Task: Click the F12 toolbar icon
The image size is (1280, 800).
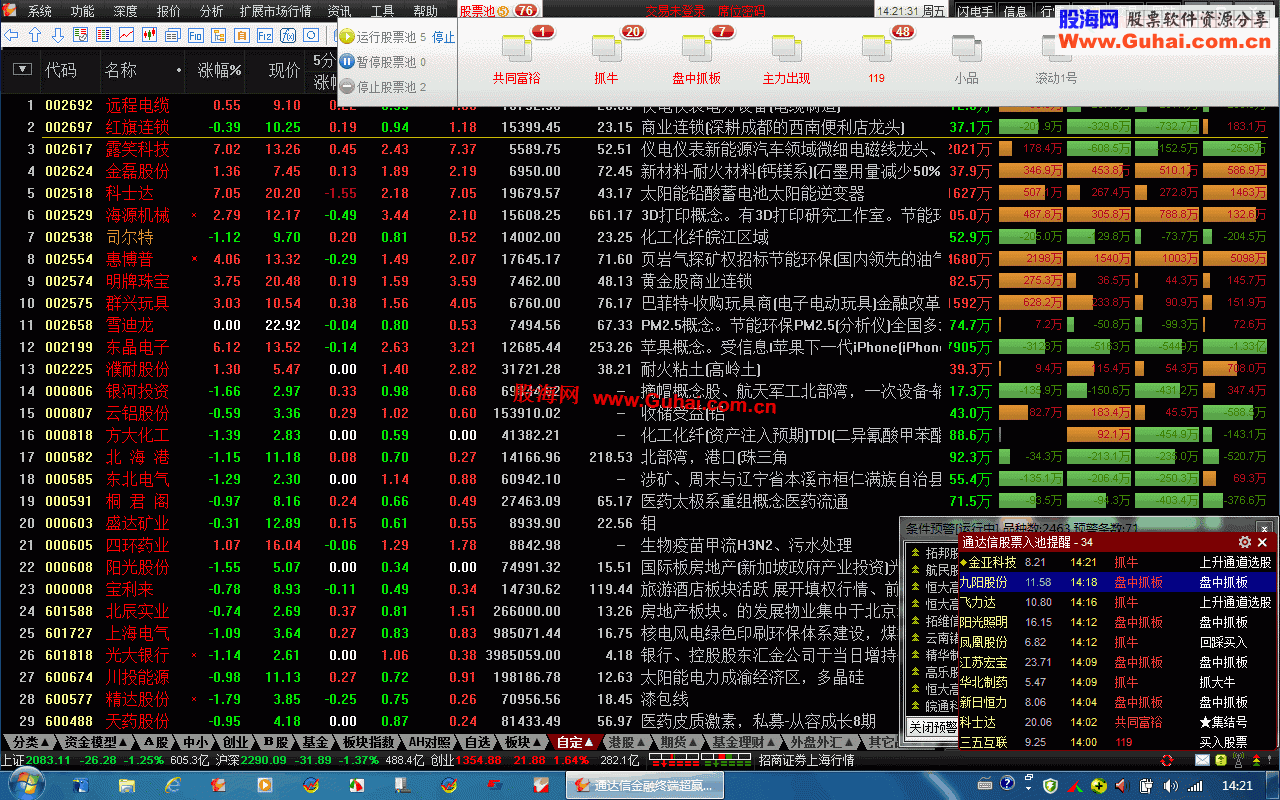Action: 266,35
